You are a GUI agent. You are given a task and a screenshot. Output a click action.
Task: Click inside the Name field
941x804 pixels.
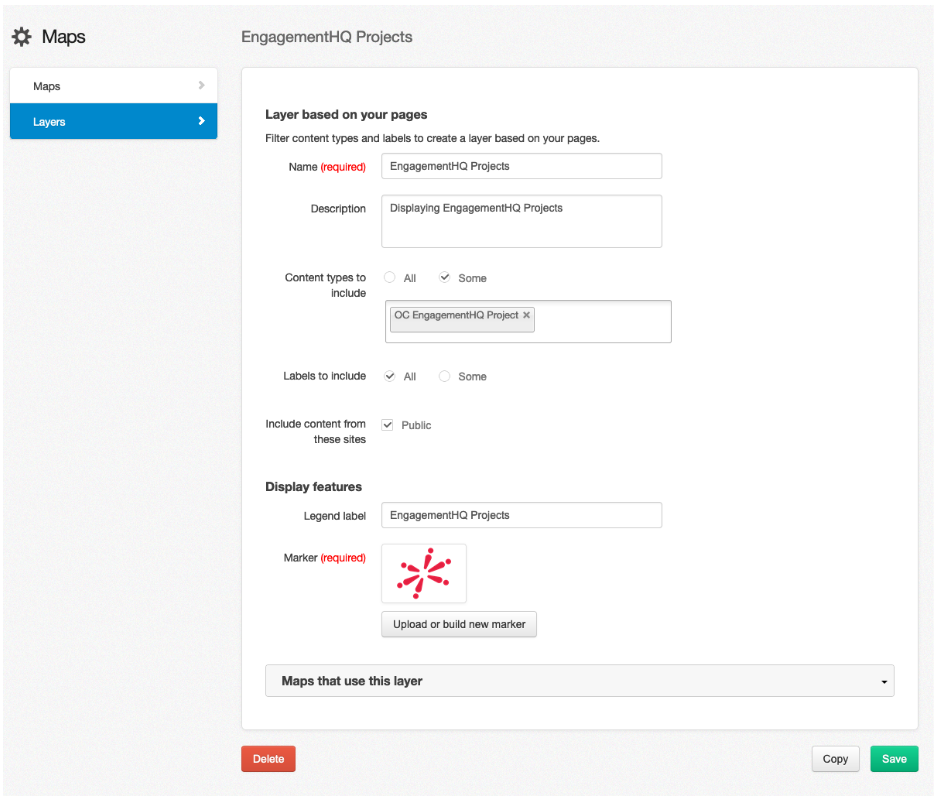520,166
